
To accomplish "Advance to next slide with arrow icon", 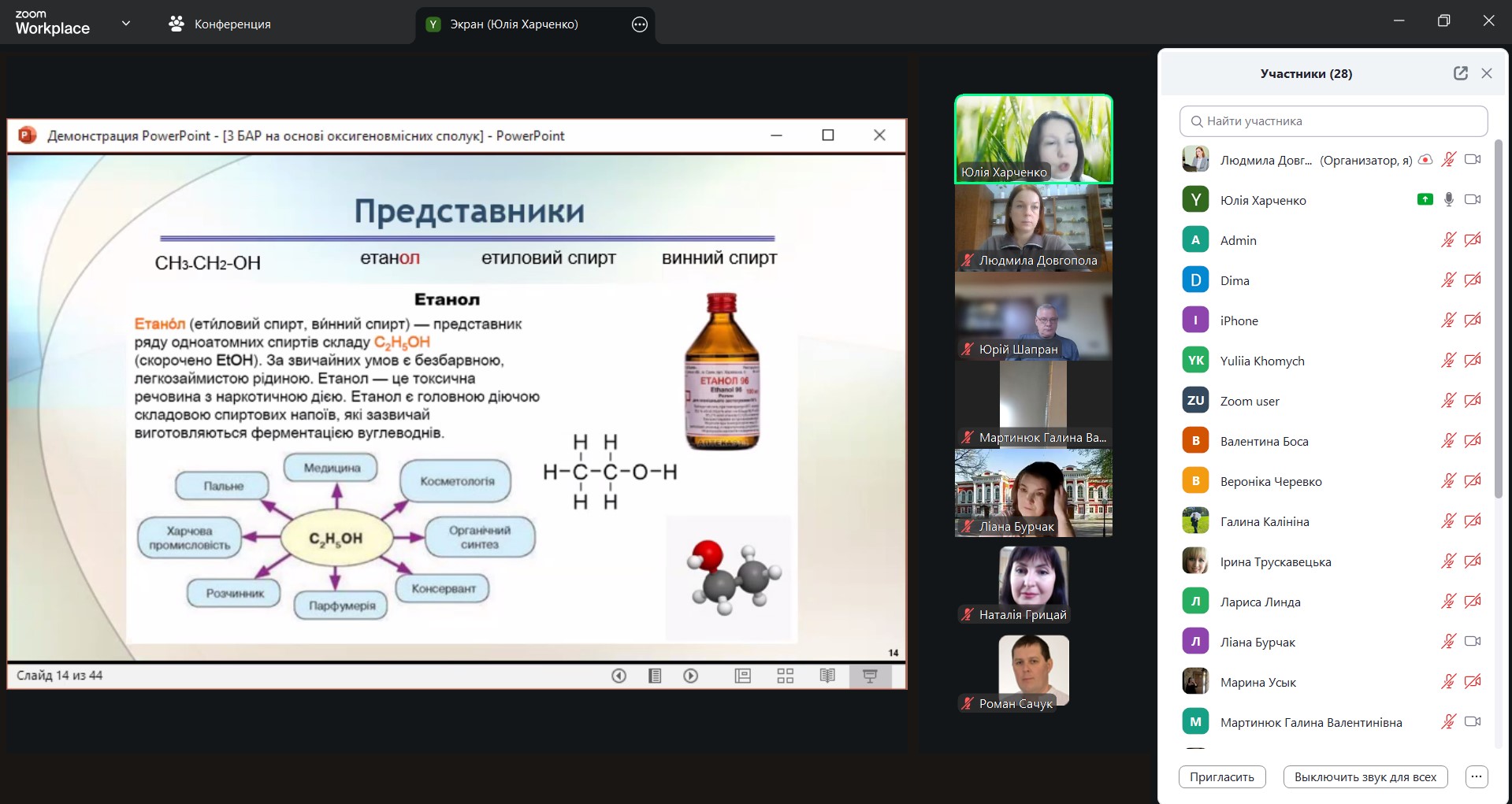I will pos(691,676).
